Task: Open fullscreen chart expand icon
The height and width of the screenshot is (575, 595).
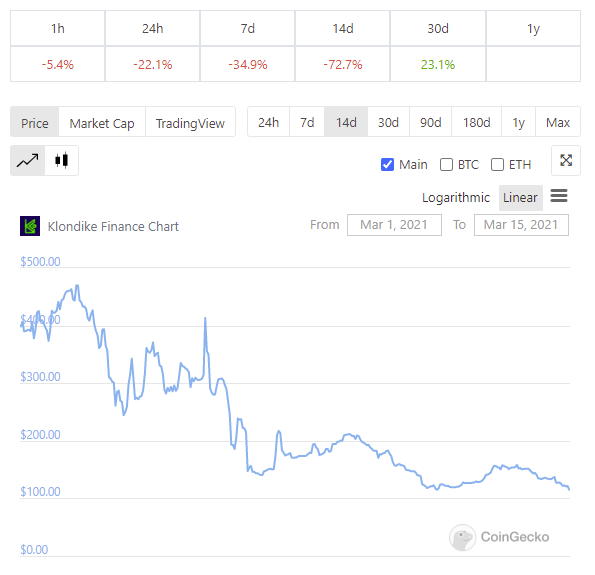Action: click(566, 161)
